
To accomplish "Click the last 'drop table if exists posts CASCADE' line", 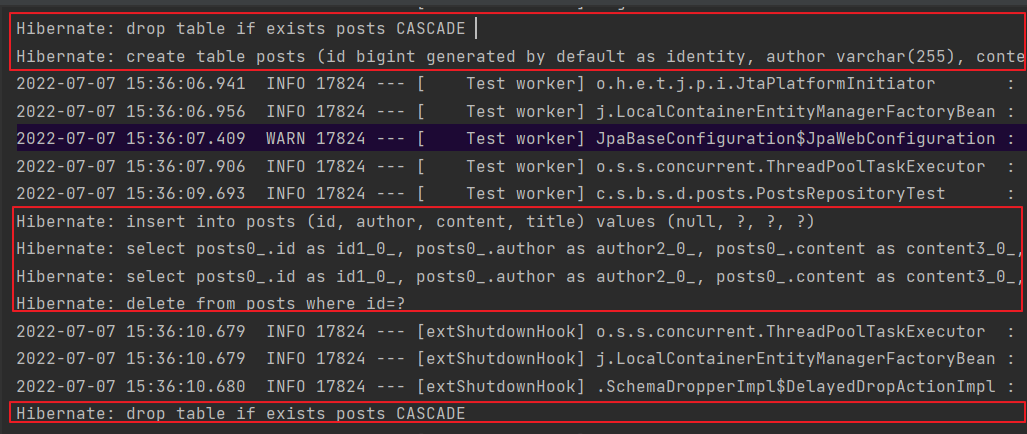I will click(x=241, y=414).
